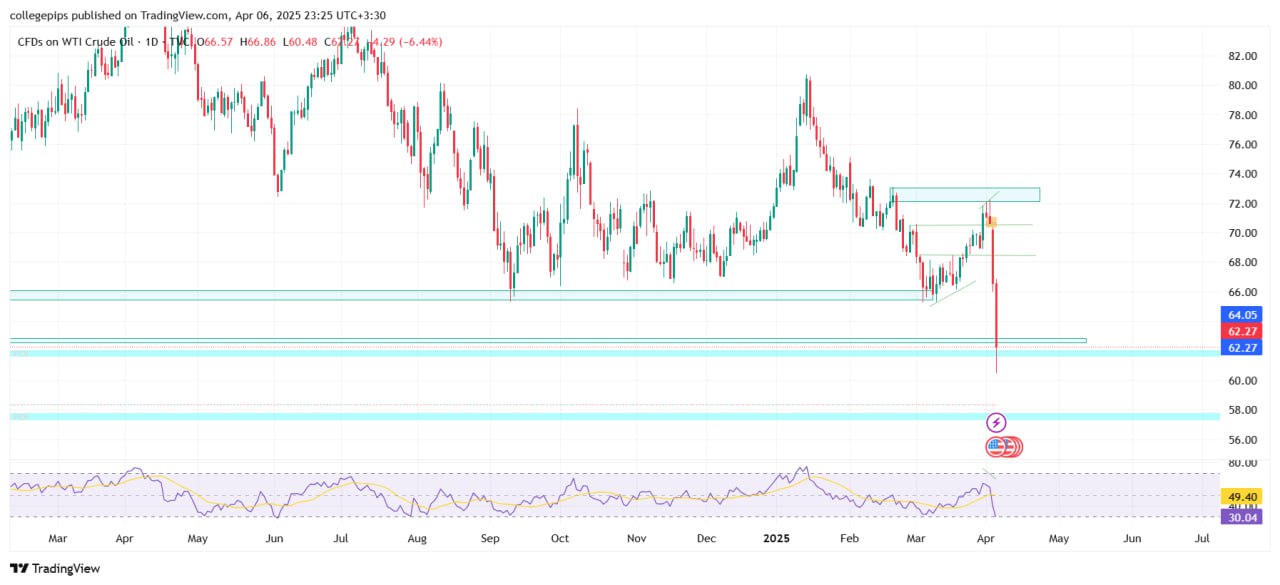Click the light blue supply zone rectangle near 73.00
Screen dimensions: 1280x585
tap(965, 194)
